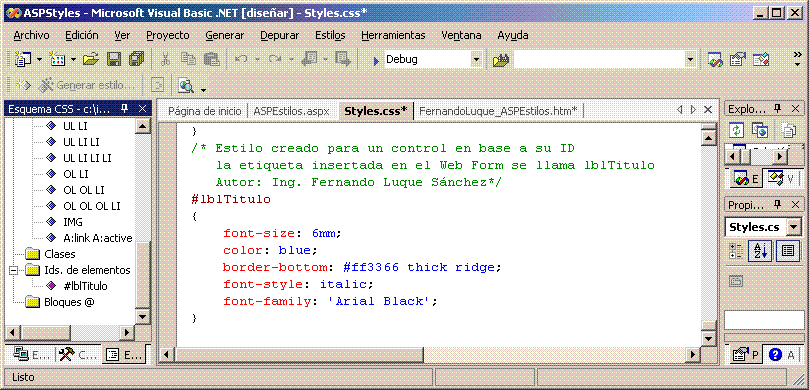Open the Proyecto menu

point(168,35)
